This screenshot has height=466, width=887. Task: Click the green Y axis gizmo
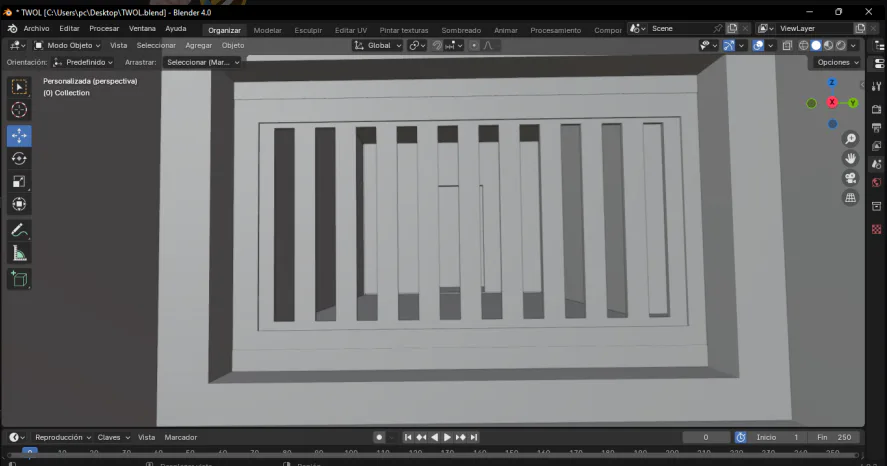click(x=853, y=103)
